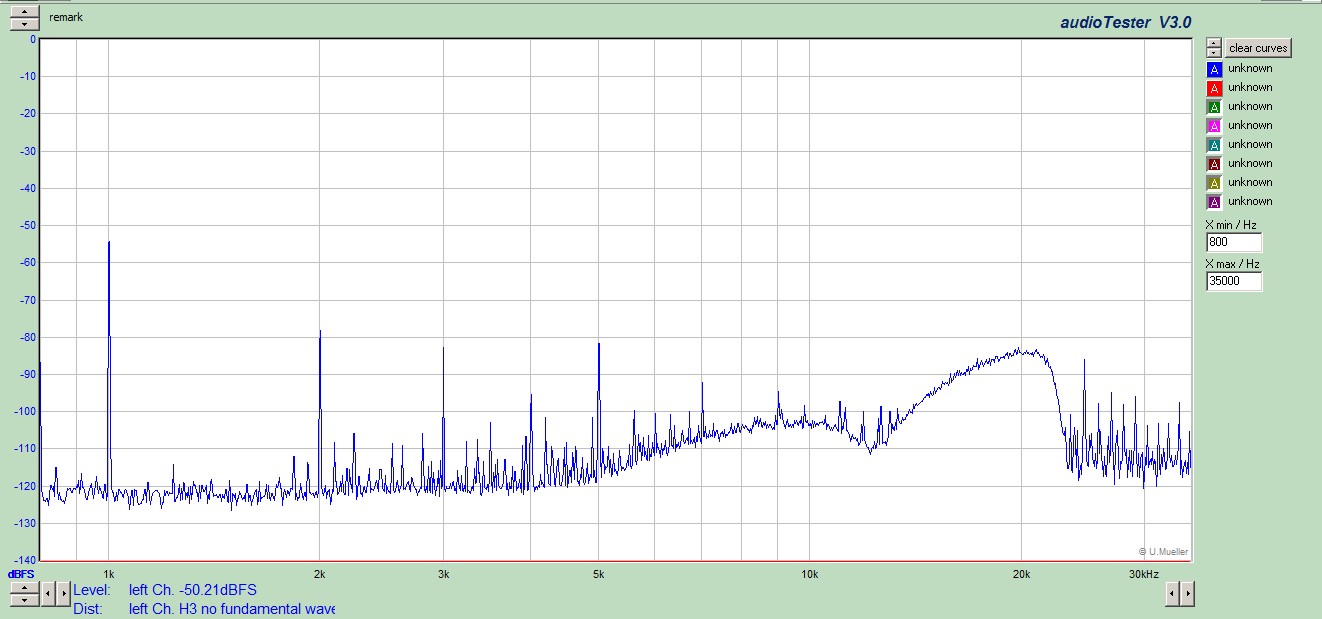Image resolution: width=1322 pixels, height=619 pixels.
Task: Click the 20k label on the frequency axis
Action: (1021, 575)
